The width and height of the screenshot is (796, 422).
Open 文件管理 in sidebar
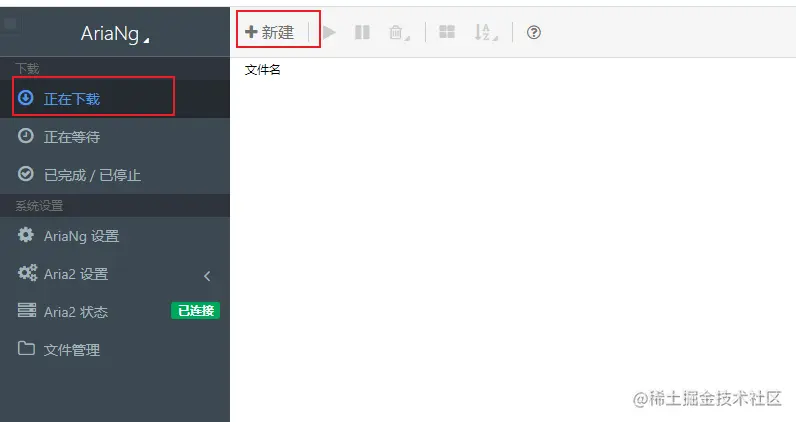point(115,349)
